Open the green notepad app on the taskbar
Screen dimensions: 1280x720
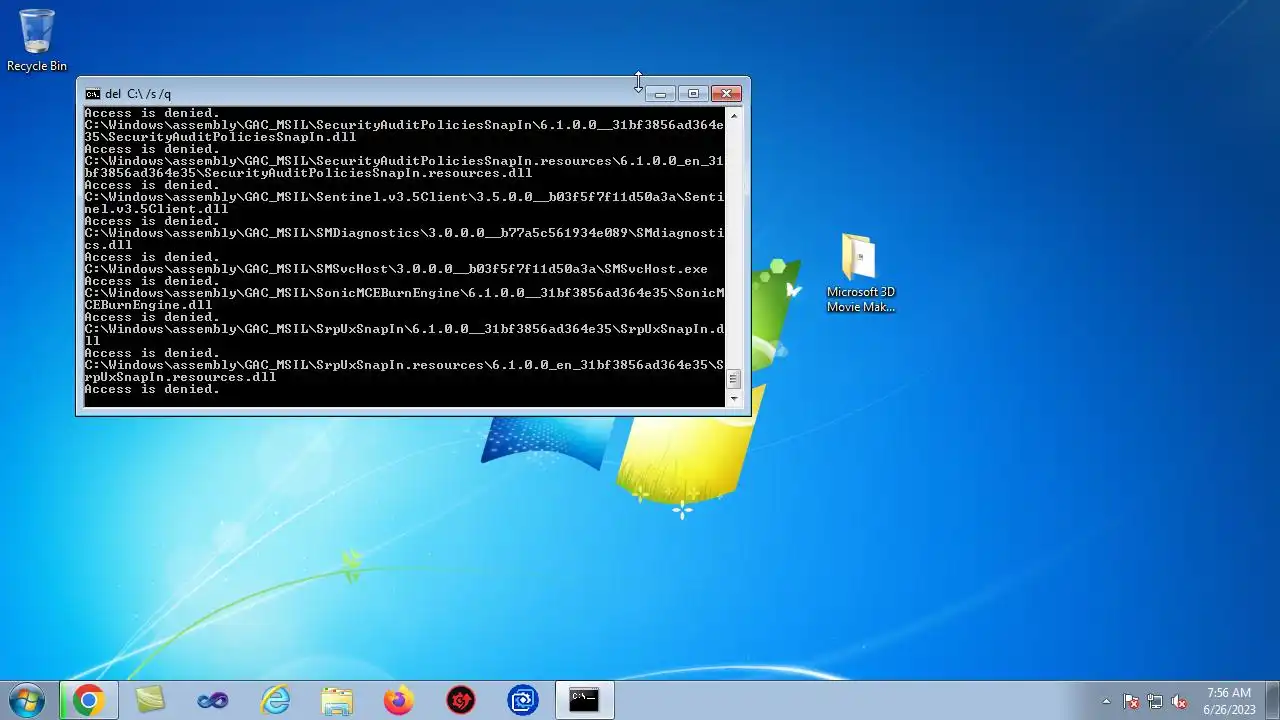pos(150,701)
